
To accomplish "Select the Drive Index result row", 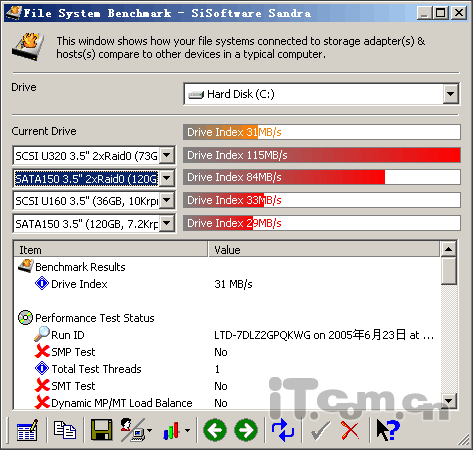I will tap(227, 284).
